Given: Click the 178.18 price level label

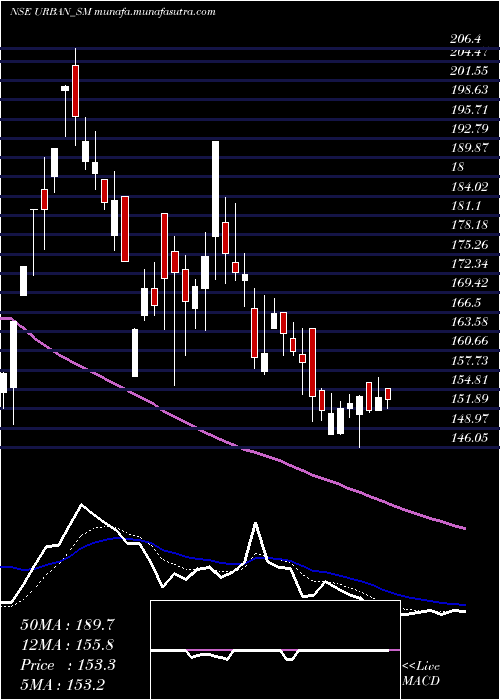Looking at the screenshot, I should point(469,225).
